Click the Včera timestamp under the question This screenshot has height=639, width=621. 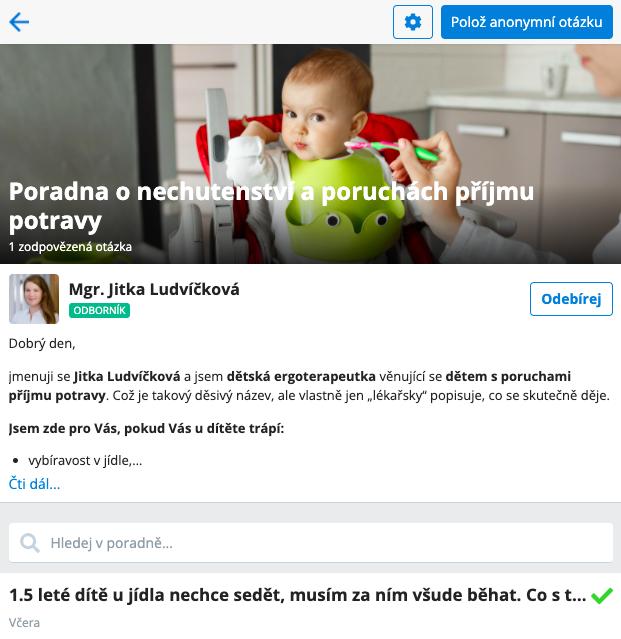pos(24,623)
